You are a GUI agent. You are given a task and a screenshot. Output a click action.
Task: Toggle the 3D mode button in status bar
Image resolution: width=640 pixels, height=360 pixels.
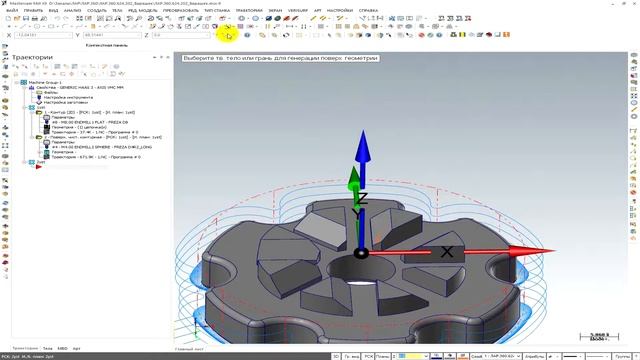pyautogui.click(x=336, y=356)
